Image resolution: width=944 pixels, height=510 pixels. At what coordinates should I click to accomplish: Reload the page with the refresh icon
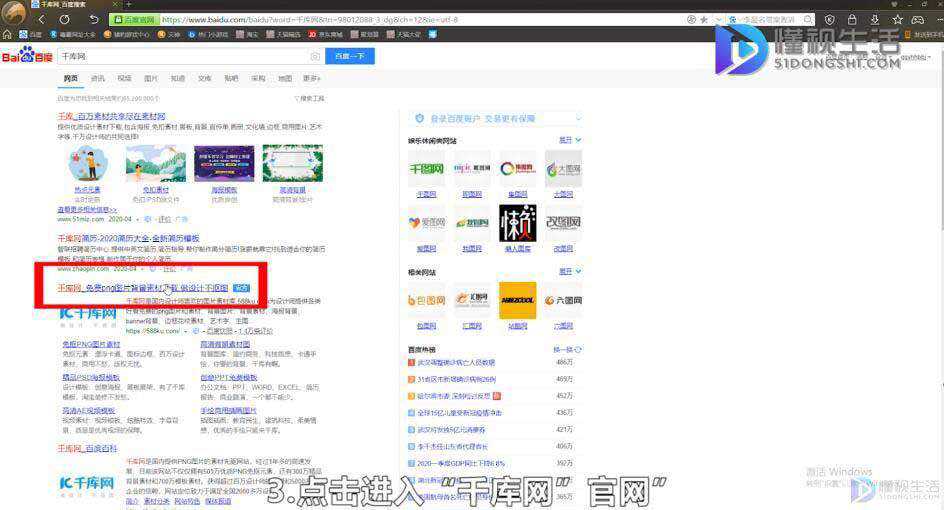tap(65, 19)
